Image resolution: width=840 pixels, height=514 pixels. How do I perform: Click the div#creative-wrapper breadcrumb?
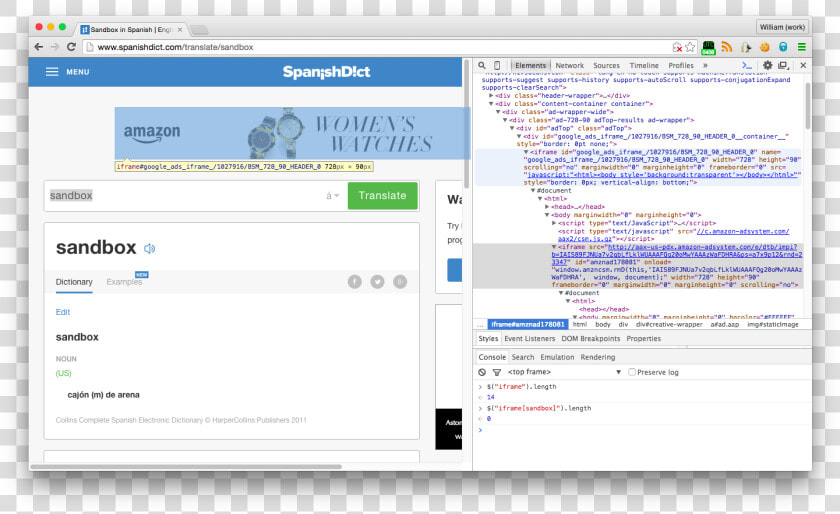coord(669,324)
